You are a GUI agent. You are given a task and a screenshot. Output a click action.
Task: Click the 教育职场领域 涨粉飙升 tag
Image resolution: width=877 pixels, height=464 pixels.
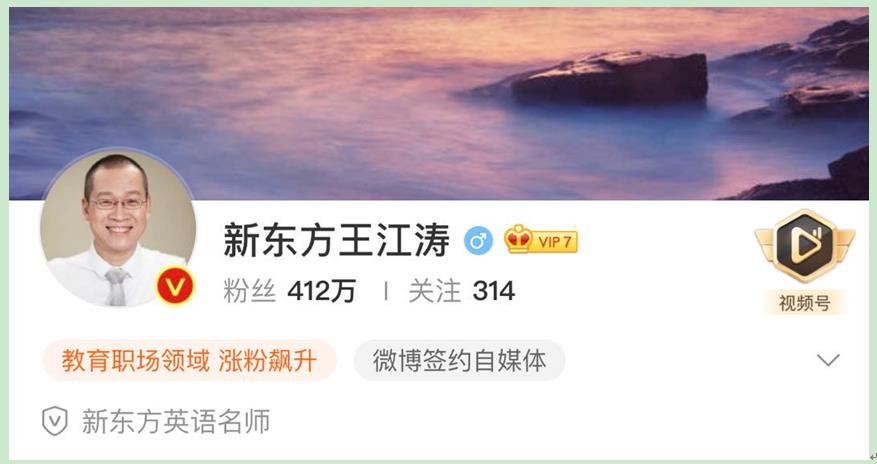(x=190, y=361)
